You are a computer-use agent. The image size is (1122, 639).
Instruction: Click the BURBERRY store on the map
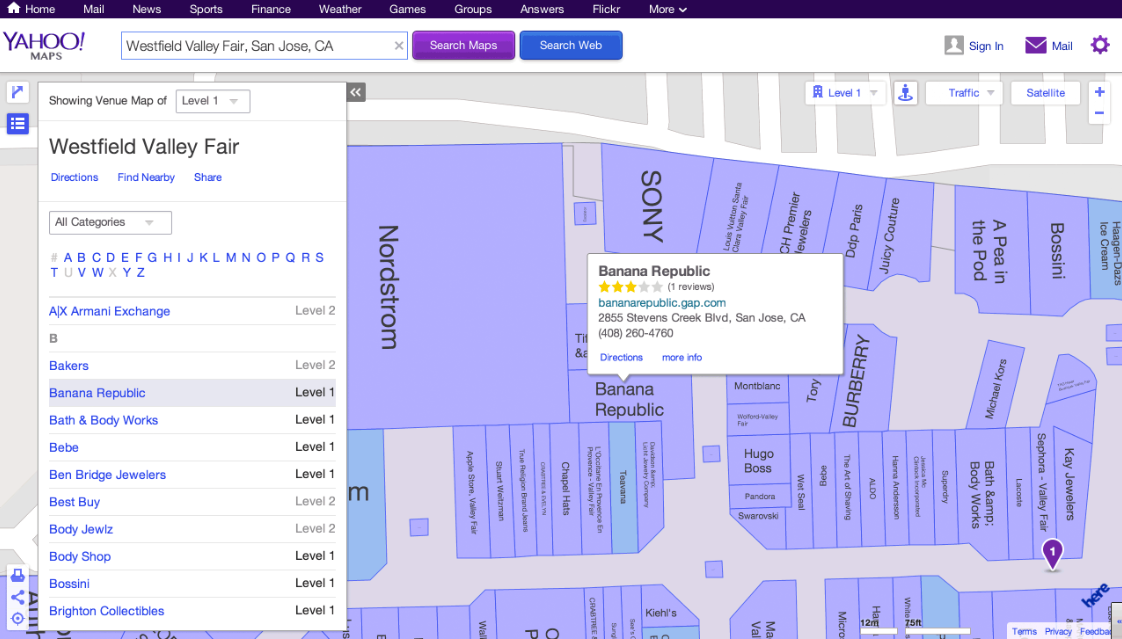pos(856,381)
